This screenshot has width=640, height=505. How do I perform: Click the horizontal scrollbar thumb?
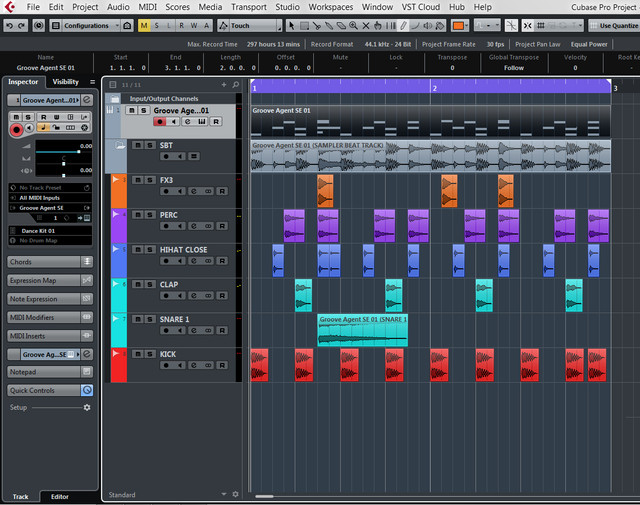[264, 496]
